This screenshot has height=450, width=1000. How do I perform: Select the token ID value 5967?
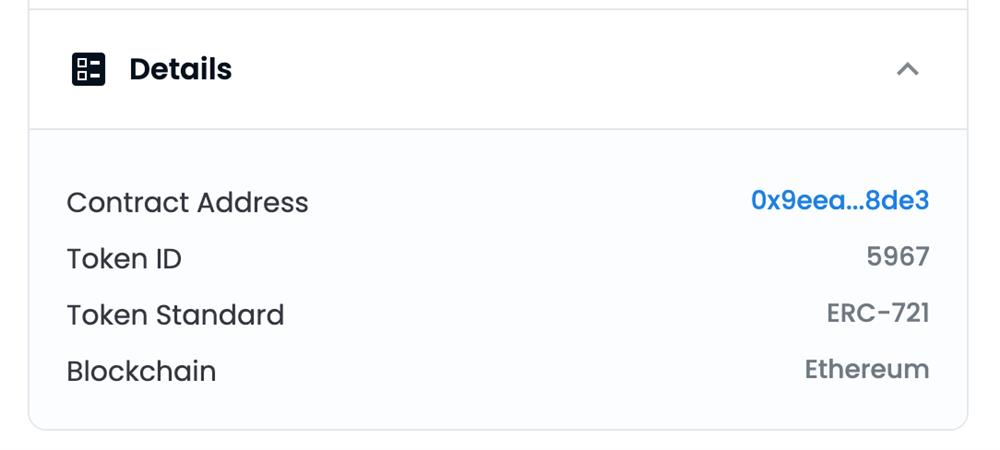tap(898, 257)
